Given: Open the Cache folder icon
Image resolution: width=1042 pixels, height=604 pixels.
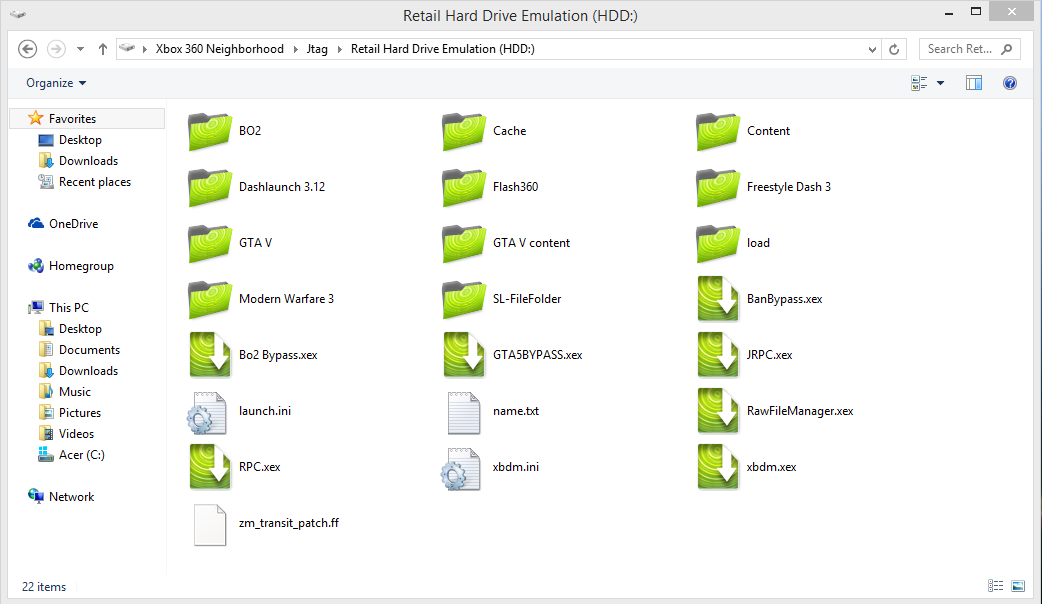Looking at the screenshot, I should (464, 131).
